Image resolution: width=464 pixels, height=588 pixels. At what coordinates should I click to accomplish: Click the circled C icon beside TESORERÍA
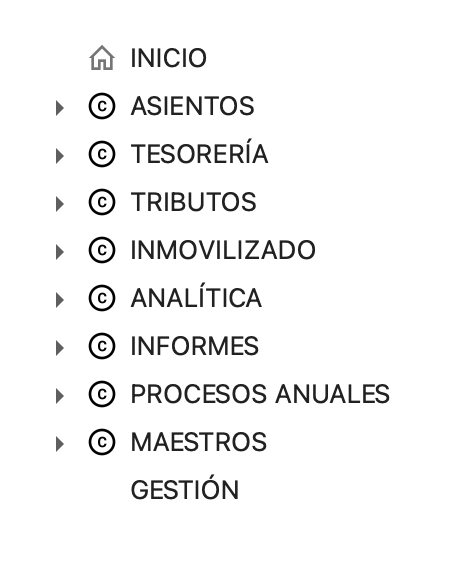click(x=102, y=154)
